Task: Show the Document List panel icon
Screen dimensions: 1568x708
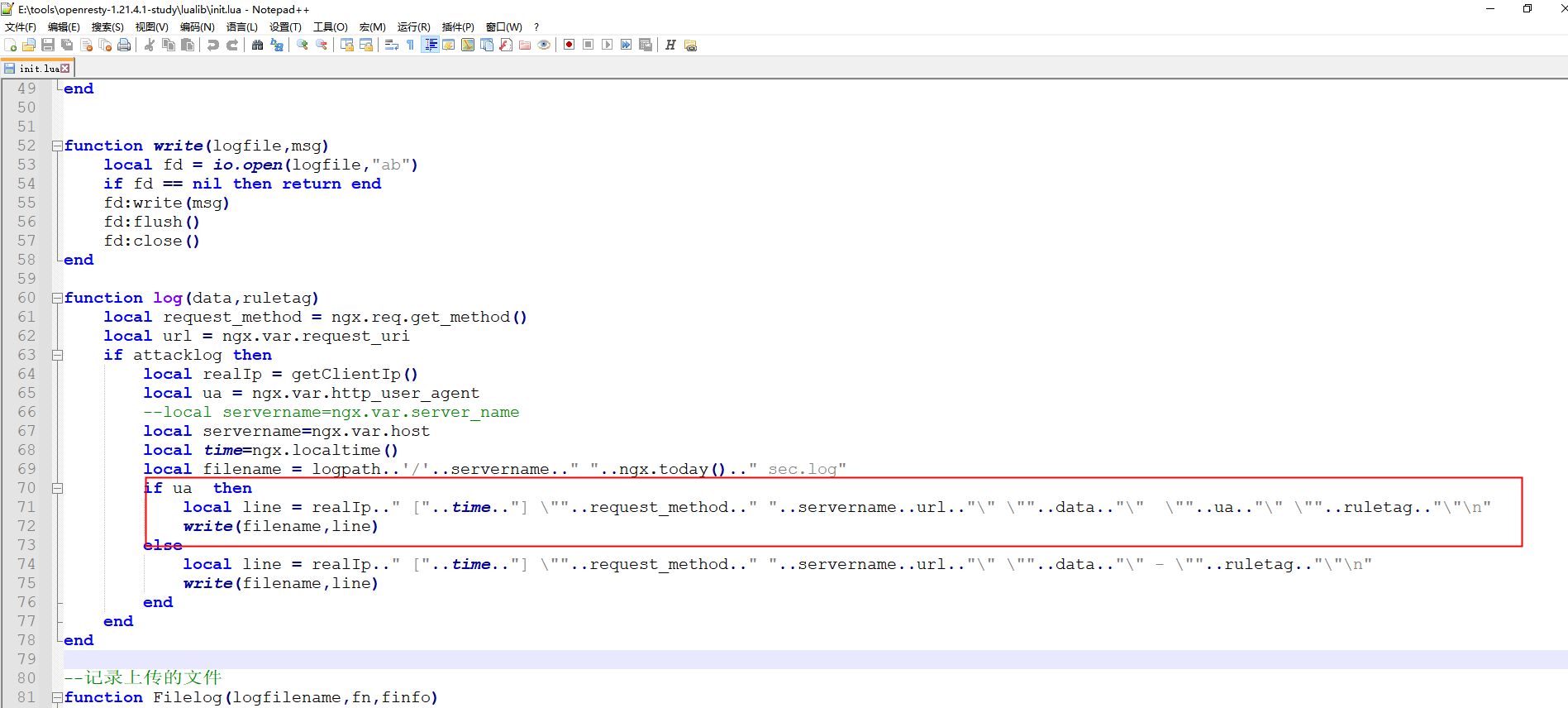Action: 487,45
